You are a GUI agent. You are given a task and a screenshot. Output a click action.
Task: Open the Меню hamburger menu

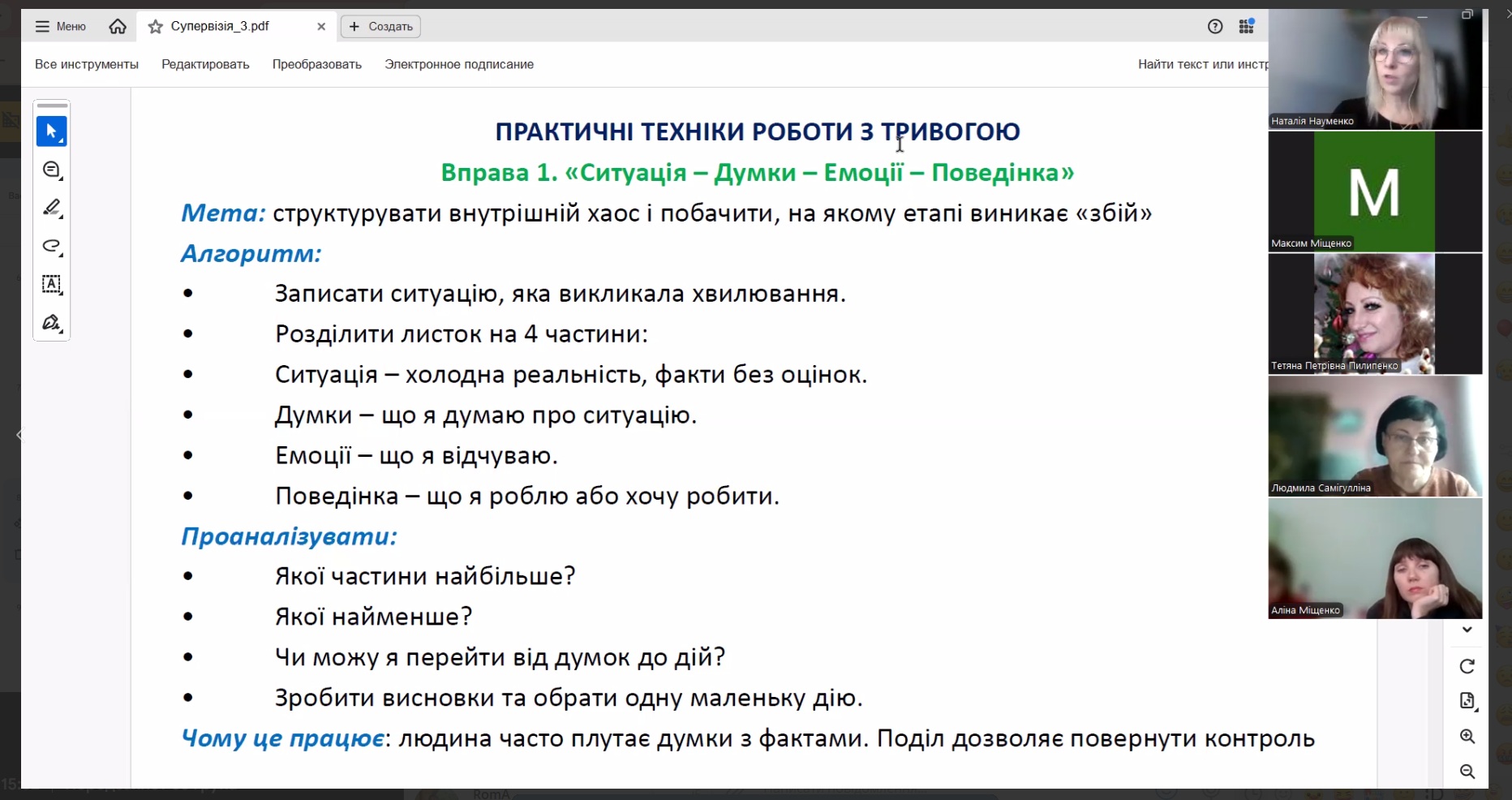coord(60,27)
